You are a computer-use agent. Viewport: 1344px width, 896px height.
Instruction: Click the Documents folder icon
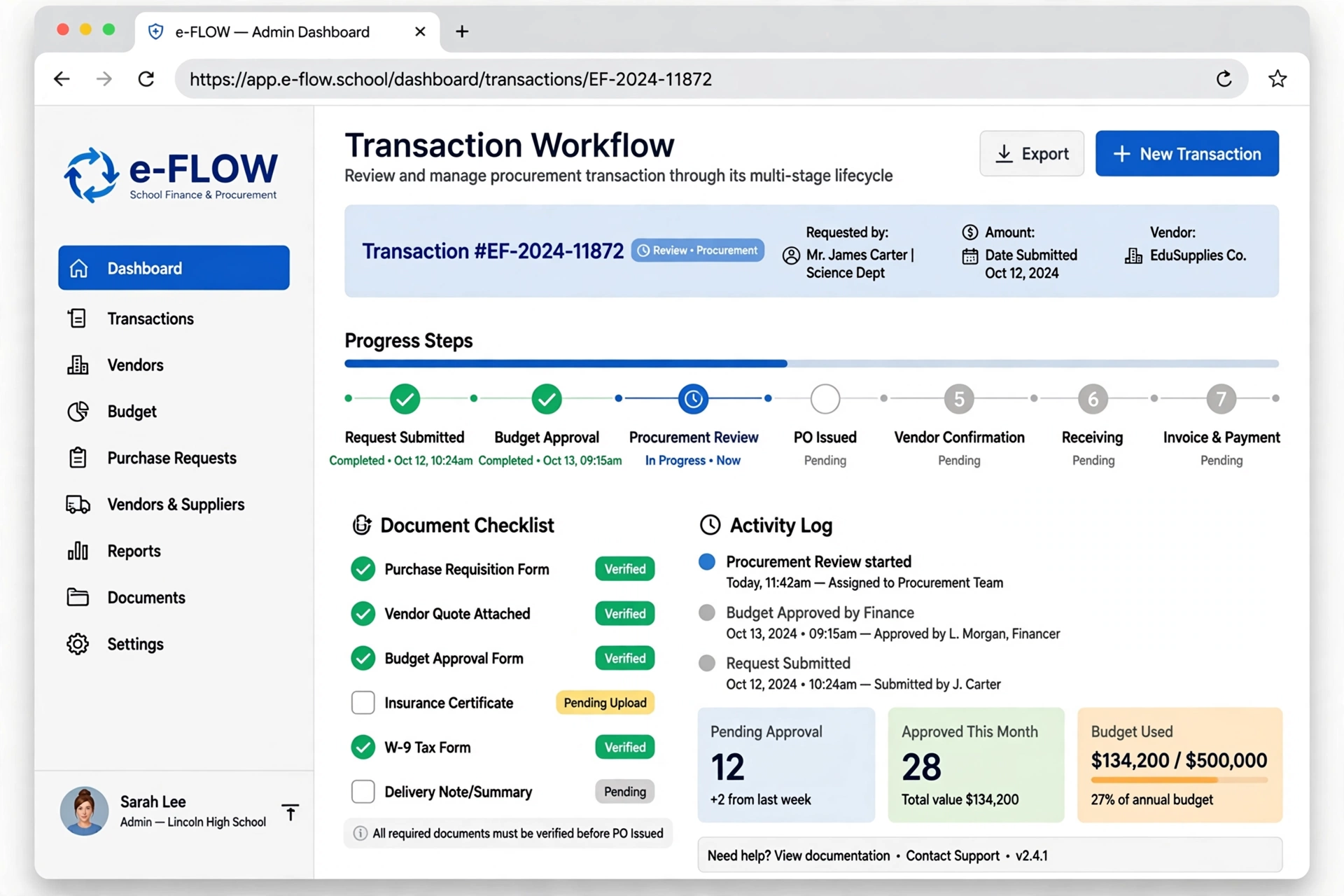coord(78,597)
